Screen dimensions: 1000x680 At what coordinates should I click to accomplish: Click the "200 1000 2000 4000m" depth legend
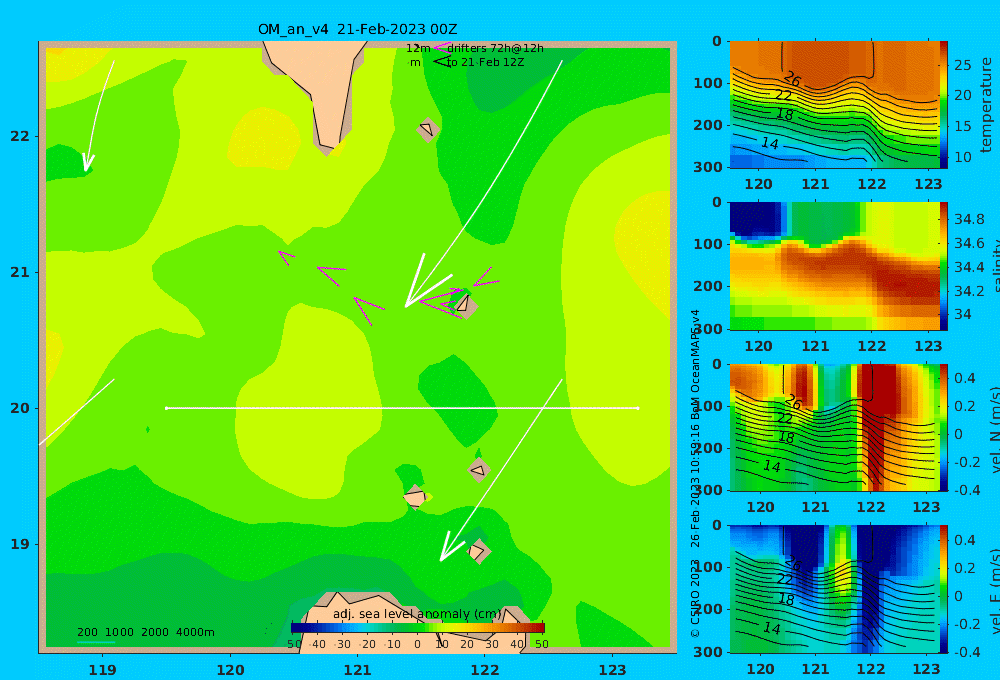pyautogui.click(x=145, y=632)
